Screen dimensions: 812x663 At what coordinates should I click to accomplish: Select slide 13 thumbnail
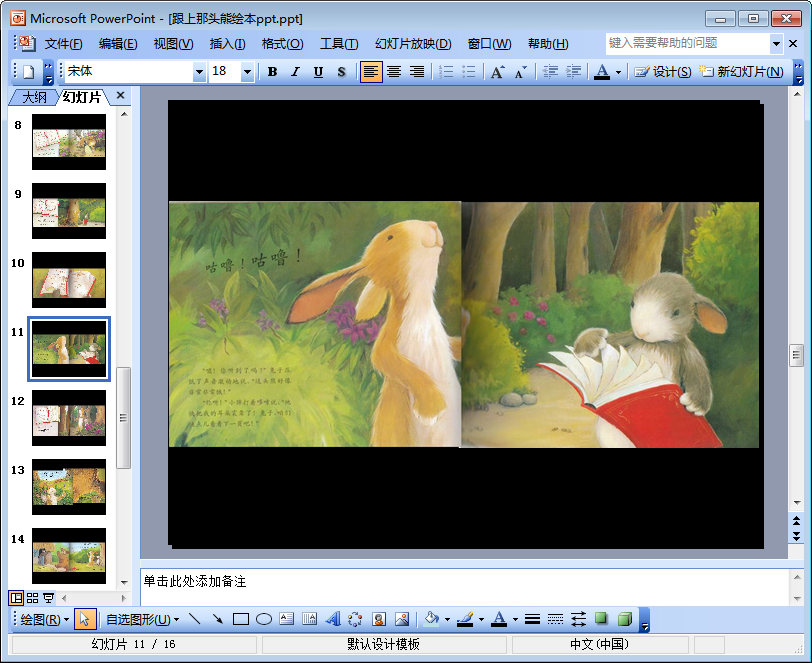point(69,487)
